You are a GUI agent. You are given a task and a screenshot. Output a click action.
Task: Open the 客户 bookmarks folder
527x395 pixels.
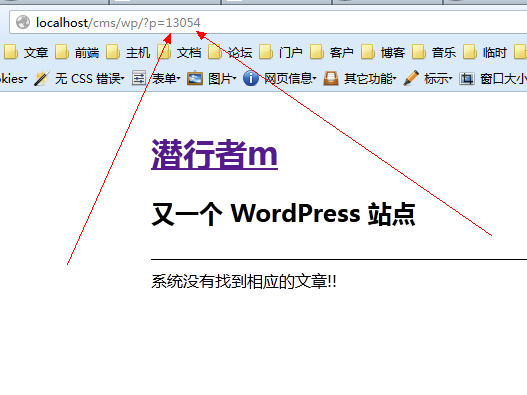(332, 52)
